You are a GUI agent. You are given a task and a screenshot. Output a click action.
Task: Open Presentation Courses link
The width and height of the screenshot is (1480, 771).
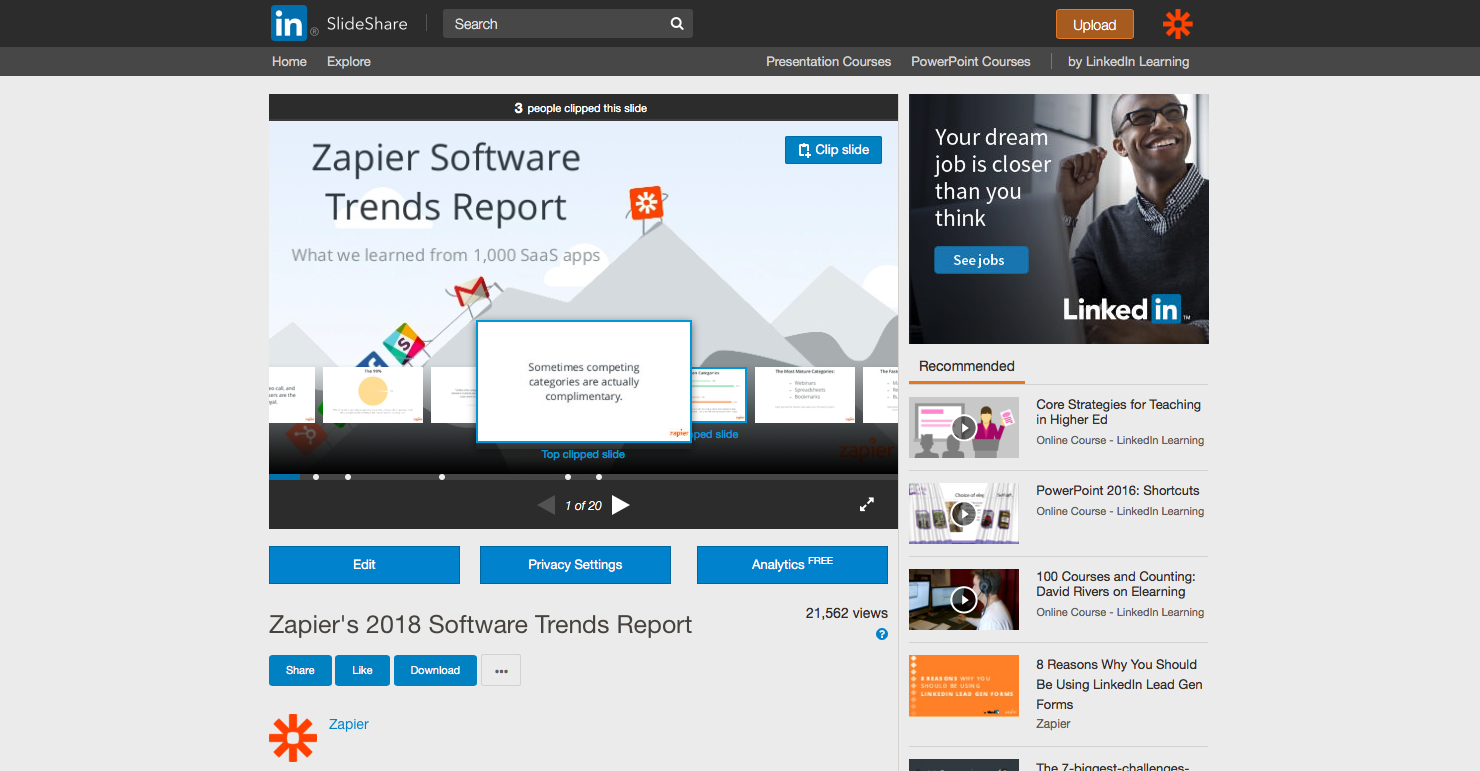828,61
